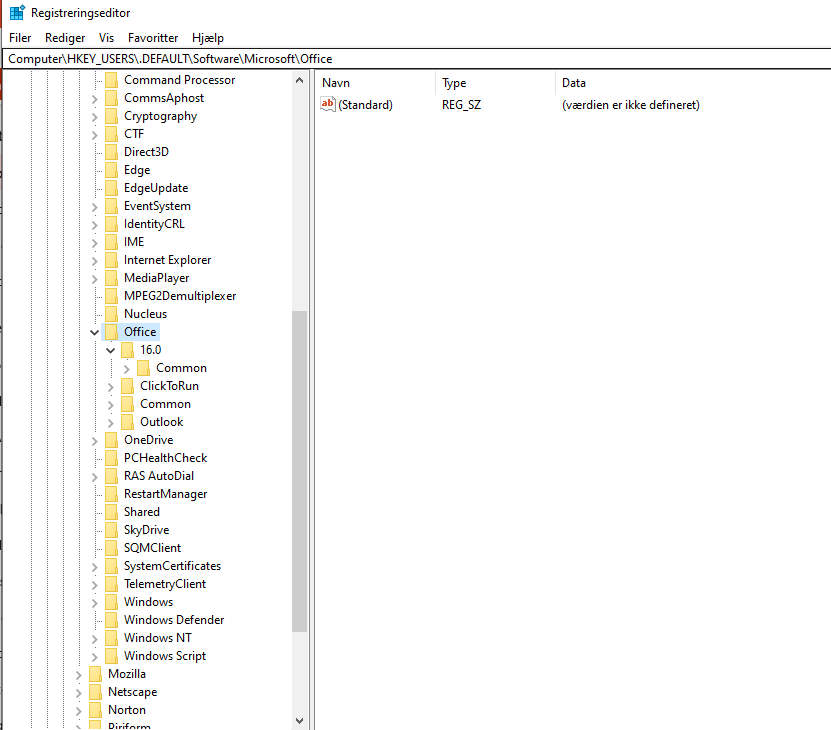Collapse the Office key
The width and height of the screenshot is (831, 730).
point(94,332)
